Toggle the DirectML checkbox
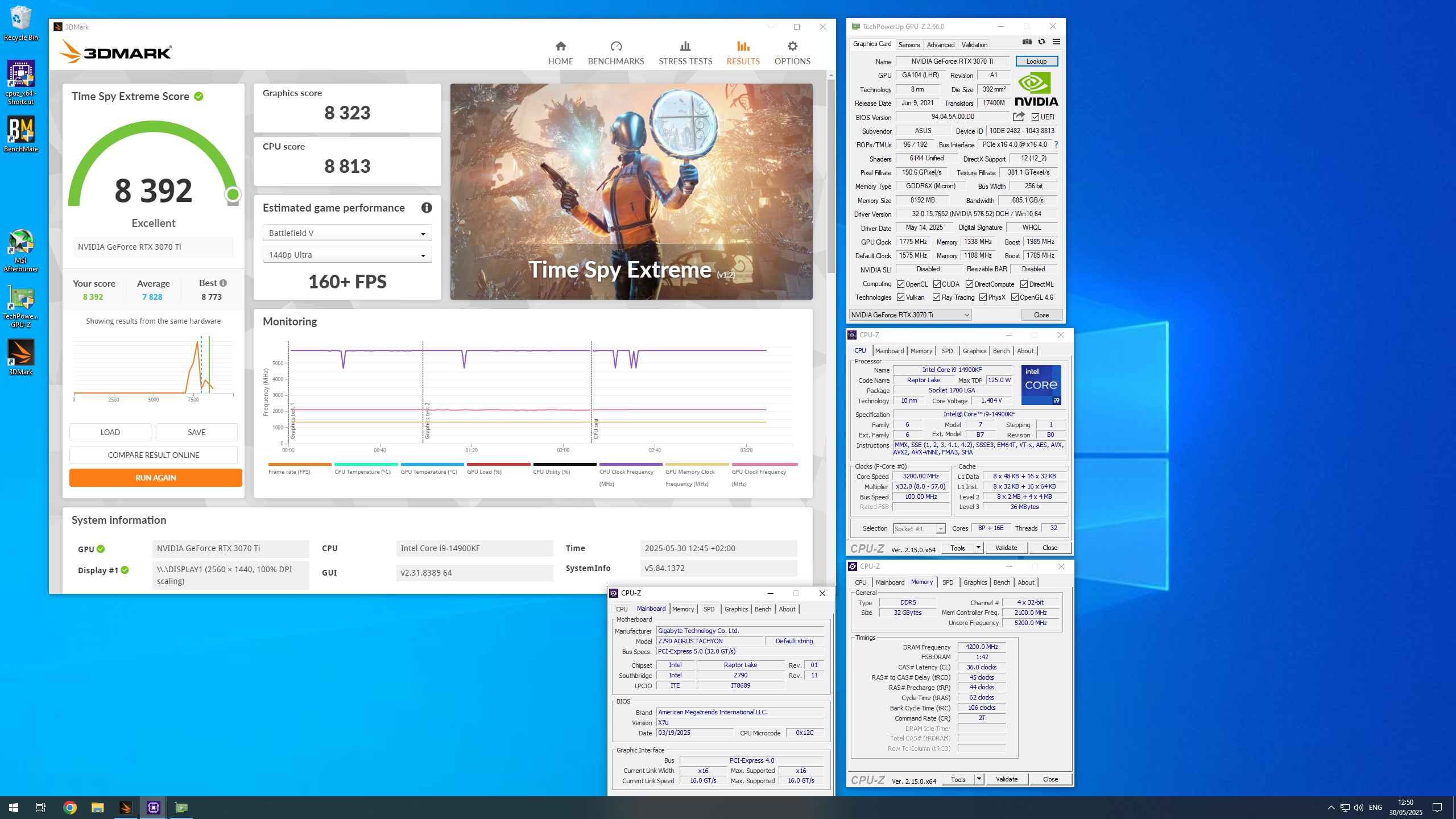This screenshot has width=1456, height=819. (1024, 284)
